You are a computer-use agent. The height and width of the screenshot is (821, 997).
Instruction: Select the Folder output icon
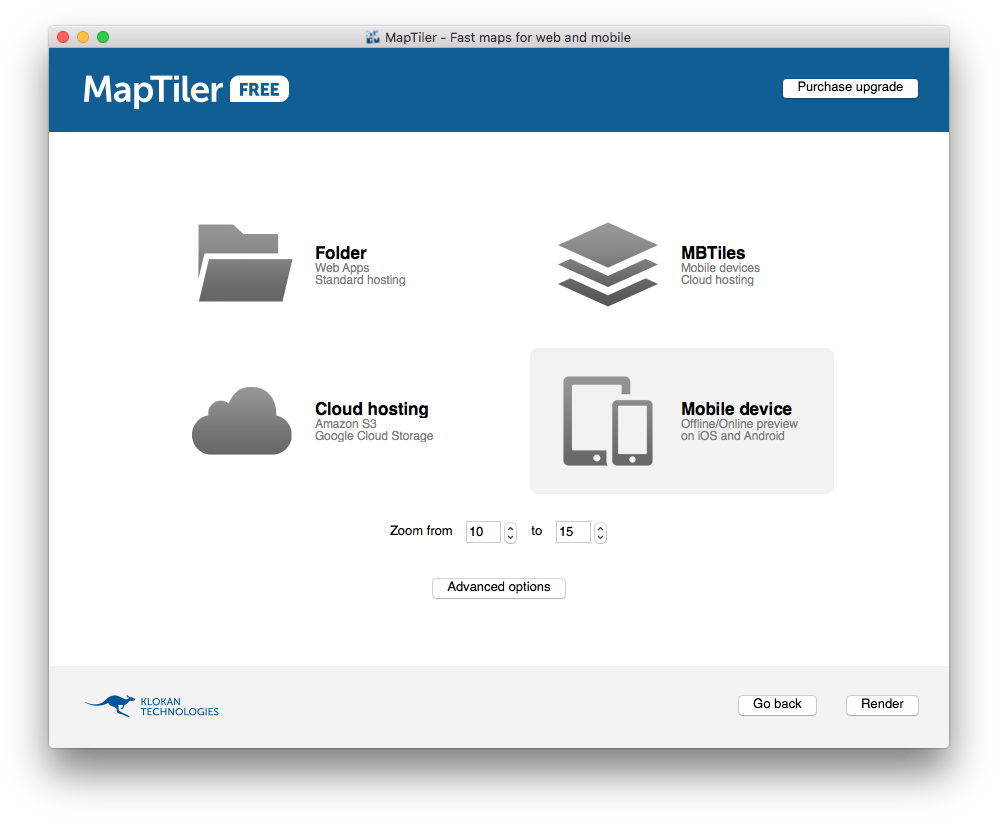point(245,263)
